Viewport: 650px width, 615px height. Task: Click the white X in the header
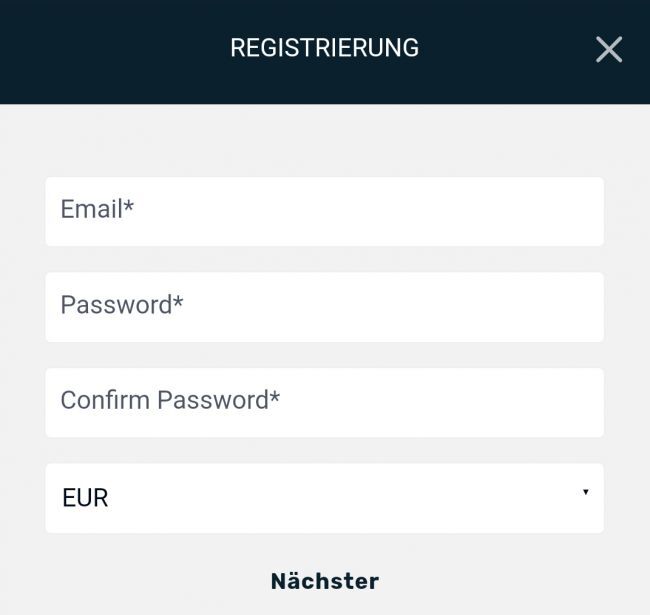click(608, 49)
